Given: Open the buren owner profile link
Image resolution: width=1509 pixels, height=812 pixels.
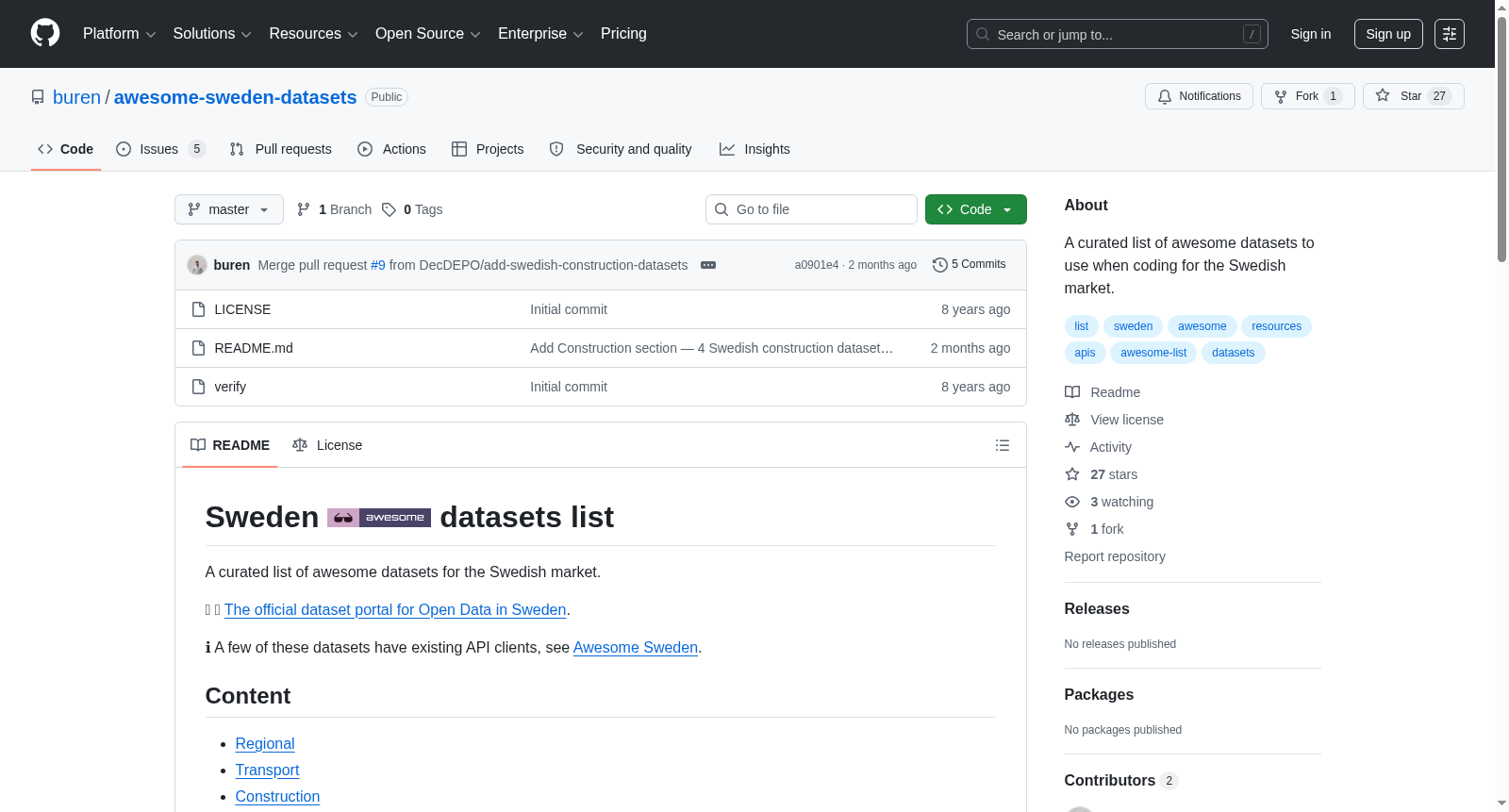Looking at the screenshot, I should pos(76,97).
